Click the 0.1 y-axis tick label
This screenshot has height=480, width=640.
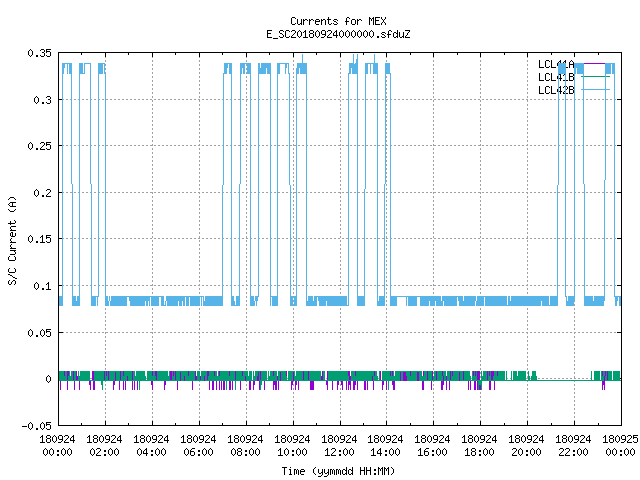tap(43, 286)
